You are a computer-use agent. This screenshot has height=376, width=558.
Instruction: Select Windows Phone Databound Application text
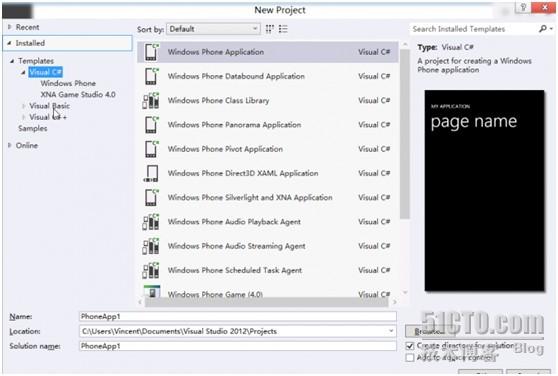coord(236,76)
